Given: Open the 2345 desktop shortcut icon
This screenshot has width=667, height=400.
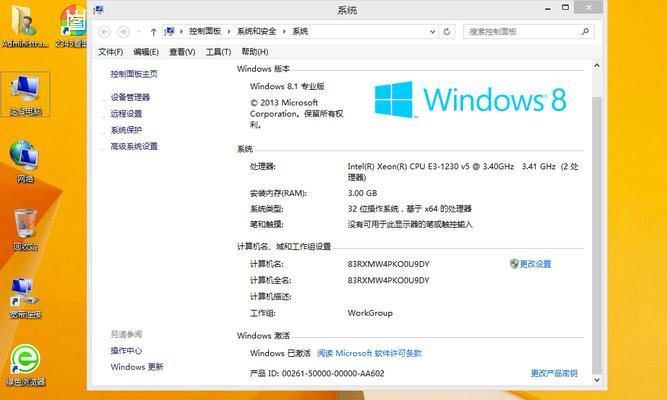Looking at the screenshot, I should tap(72, 24).
